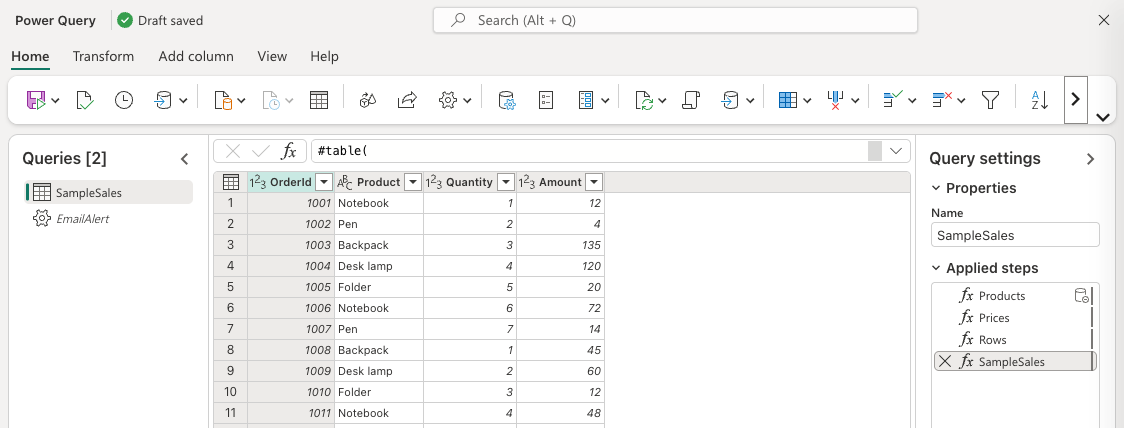Click the database arrow icon after clock
The image size is (1124, 428).
tap(163, 100)
